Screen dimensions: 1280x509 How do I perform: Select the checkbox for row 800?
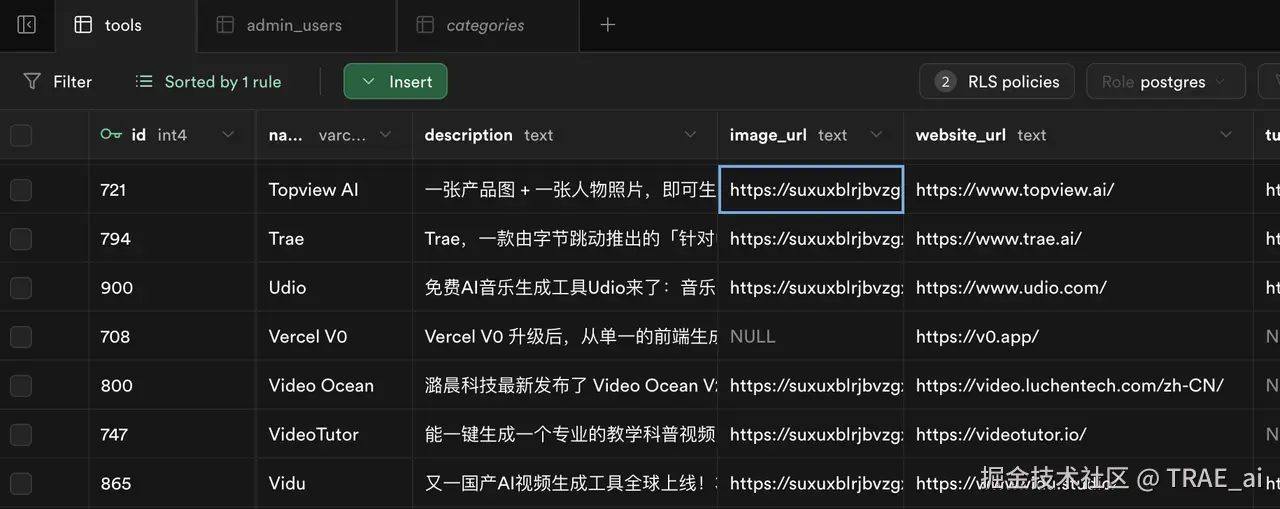tap(21, 386)
